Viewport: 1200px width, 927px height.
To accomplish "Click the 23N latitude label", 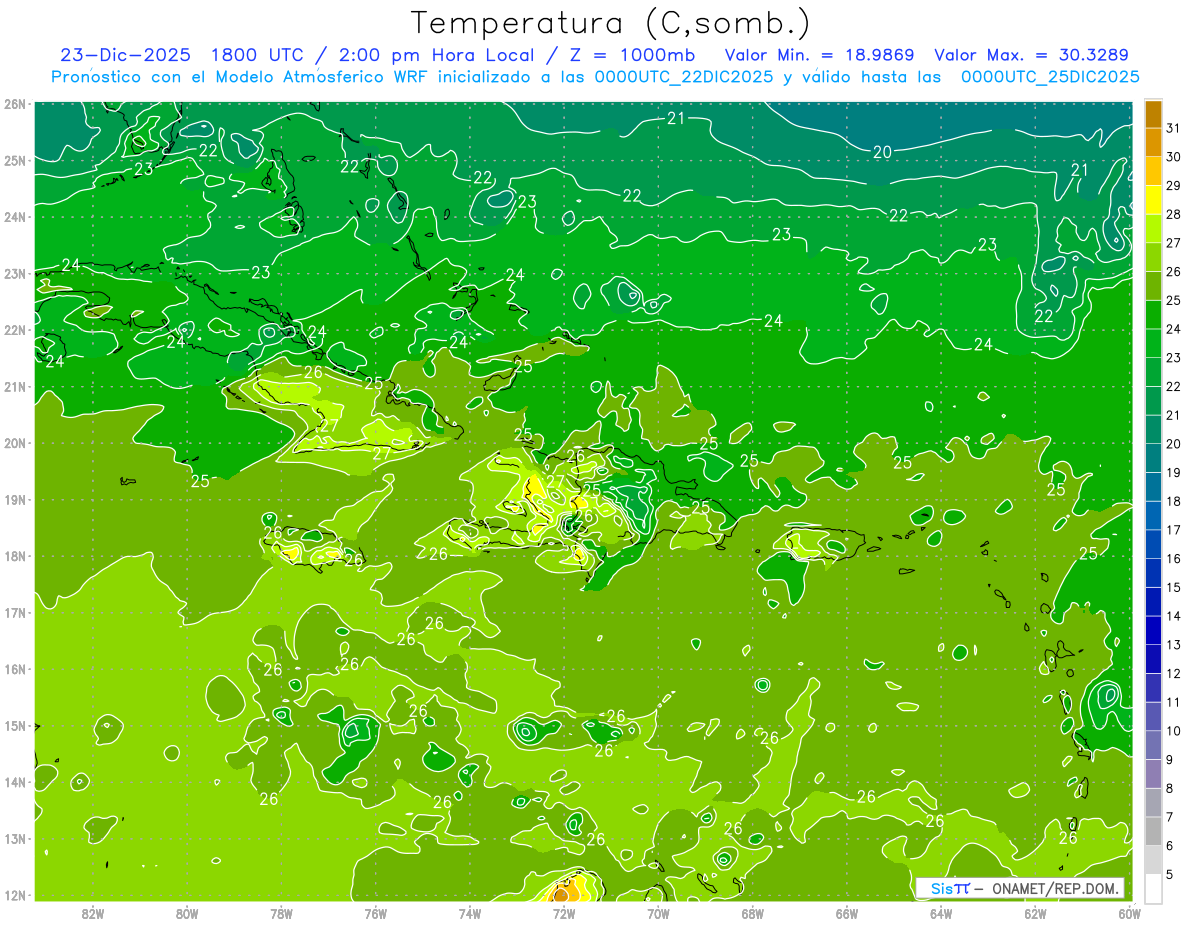I will (x=14, y=273).
